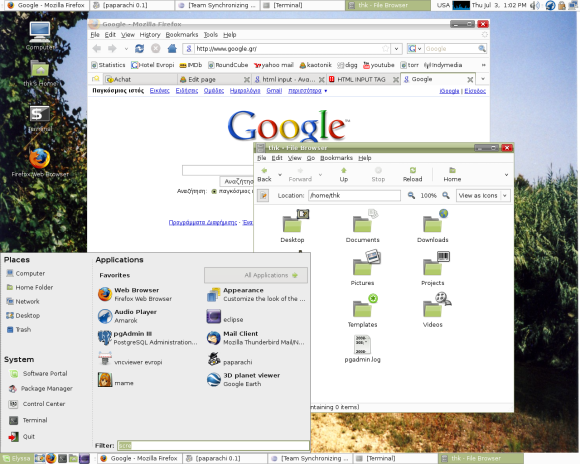Open the Firefox History menu
This screenshot has height=464, width=580.
pos(150,34)
